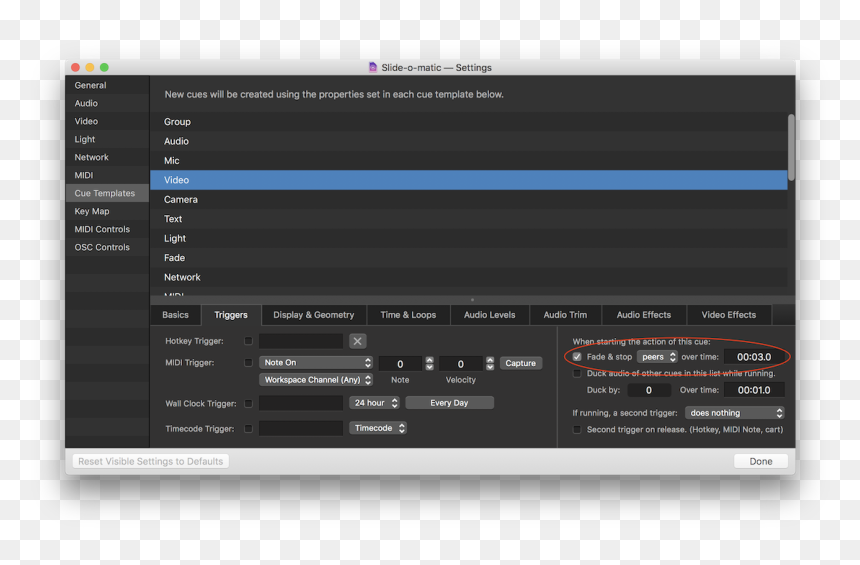The width and height of the screenshot is (860, 565).
Task: Open MIDI Controls in sidebar
Action: click(x=107, y=229)
